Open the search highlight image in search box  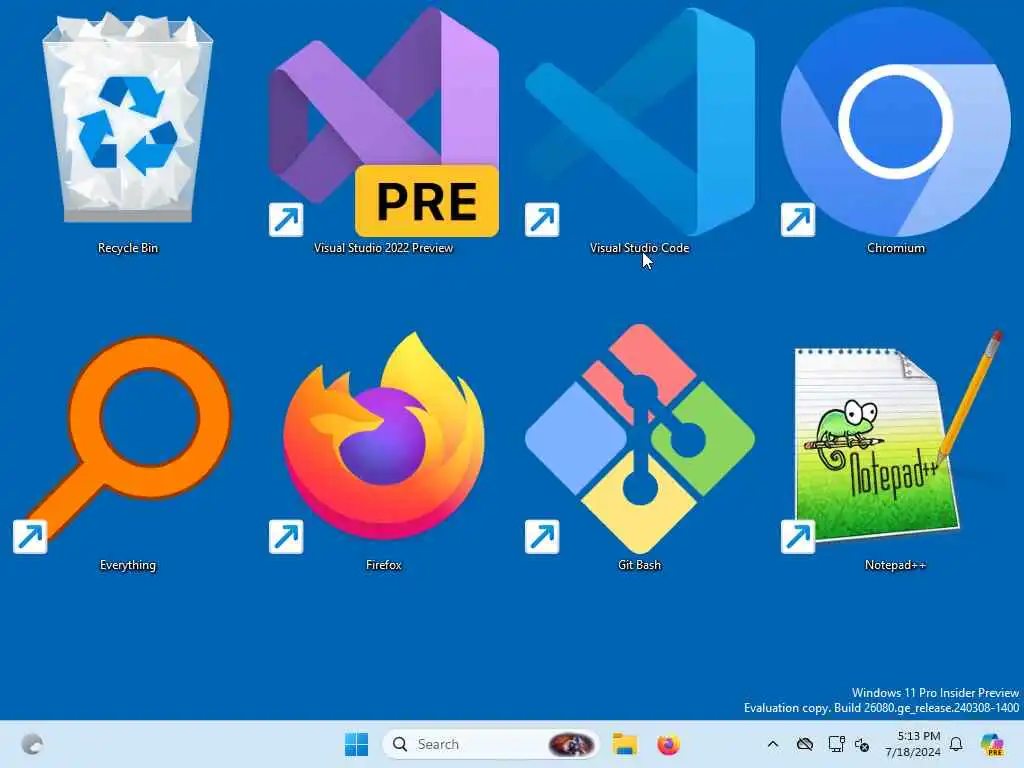tap(571, 744)
